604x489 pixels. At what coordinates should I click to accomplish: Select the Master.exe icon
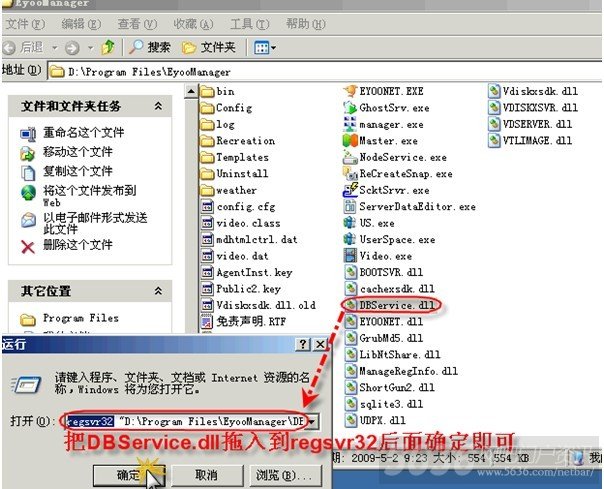(x=350, y=141)
